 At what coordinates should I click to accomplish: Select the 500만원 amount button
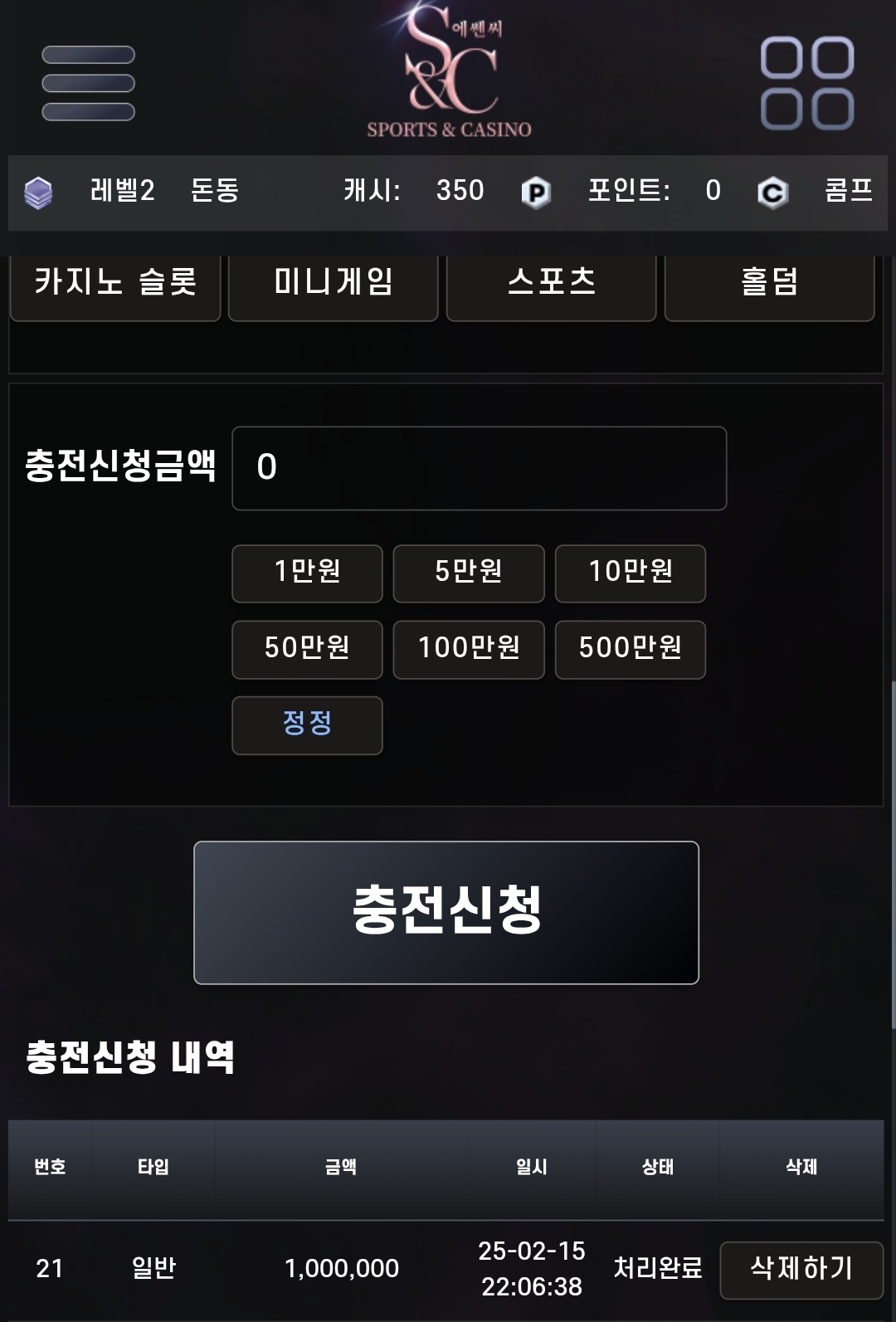pyautogui.click(x=631, y=650)
